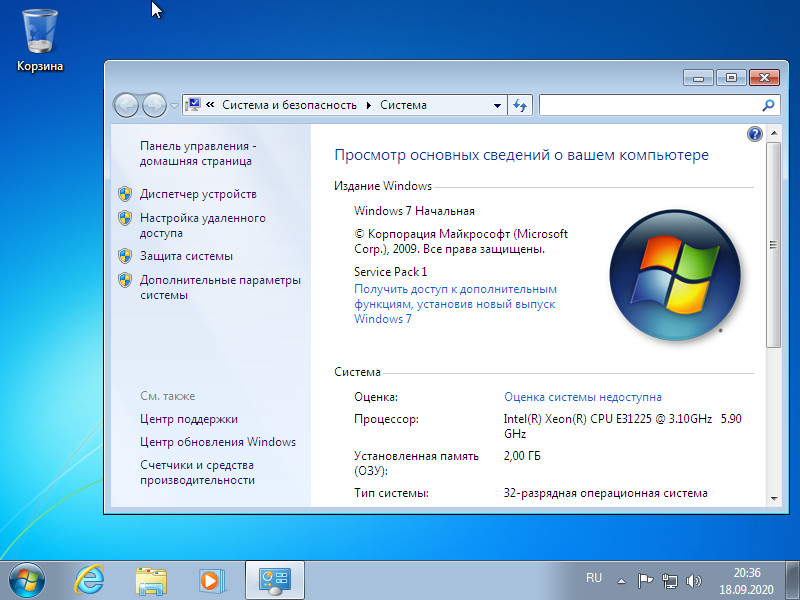Open volume speaker tray icon
The height and width of the screenshot is (600, 800).
(694, 581)
